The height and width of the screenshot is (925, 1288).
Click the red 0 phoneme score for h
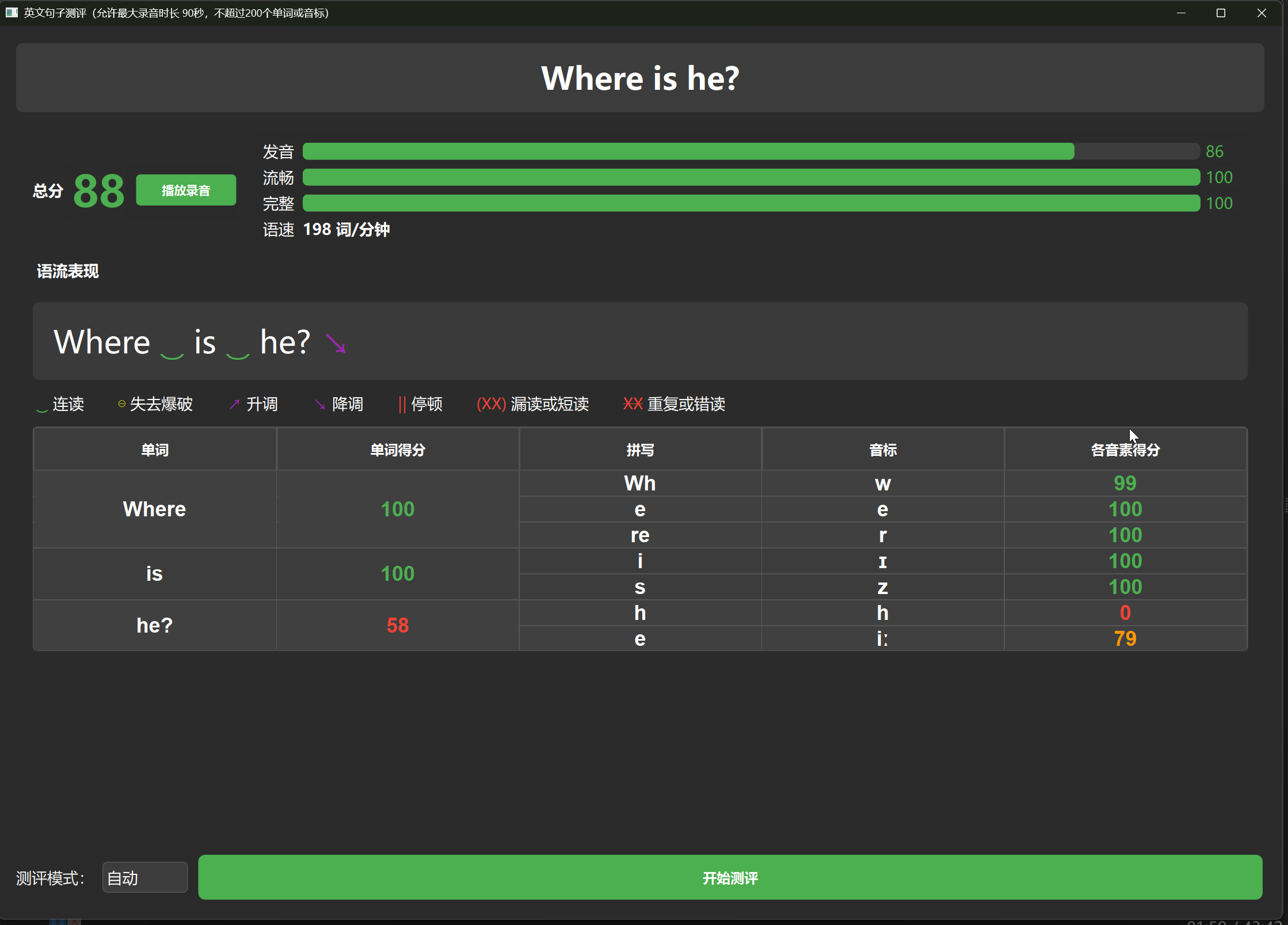1125,612
